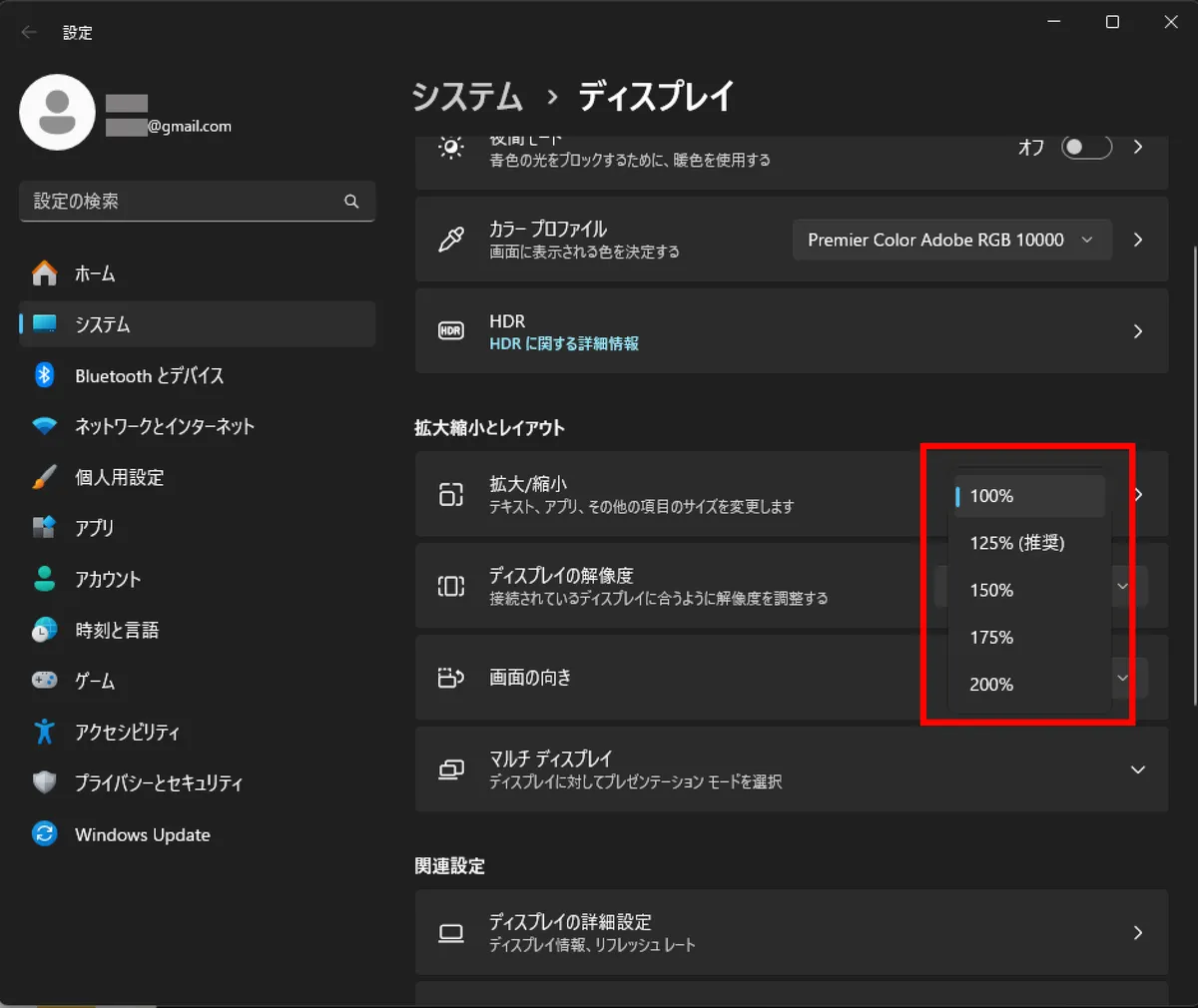Viewport: 1198px width, 1008px height.
Task: Click the 拡大/縮小 scale icon
Action: [x=451, y=494]
